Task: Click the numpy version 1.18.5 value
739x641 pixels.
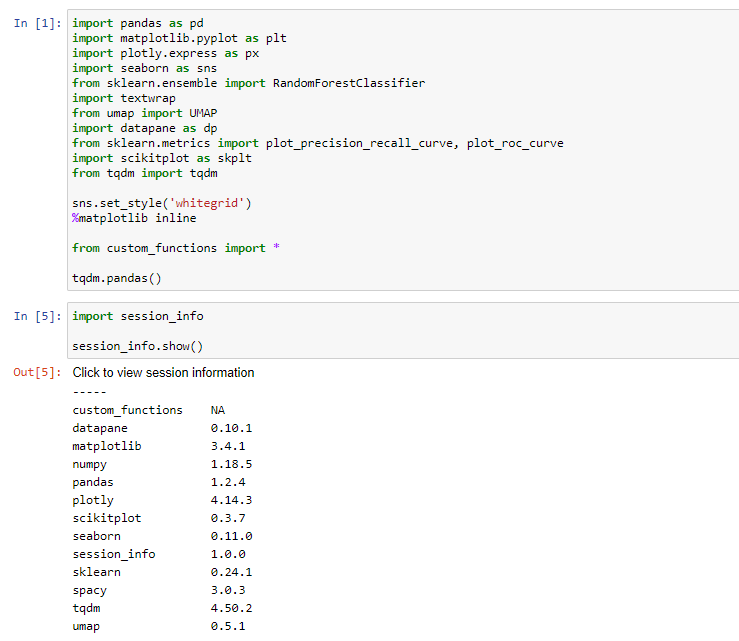Action: tap(231, 464)
